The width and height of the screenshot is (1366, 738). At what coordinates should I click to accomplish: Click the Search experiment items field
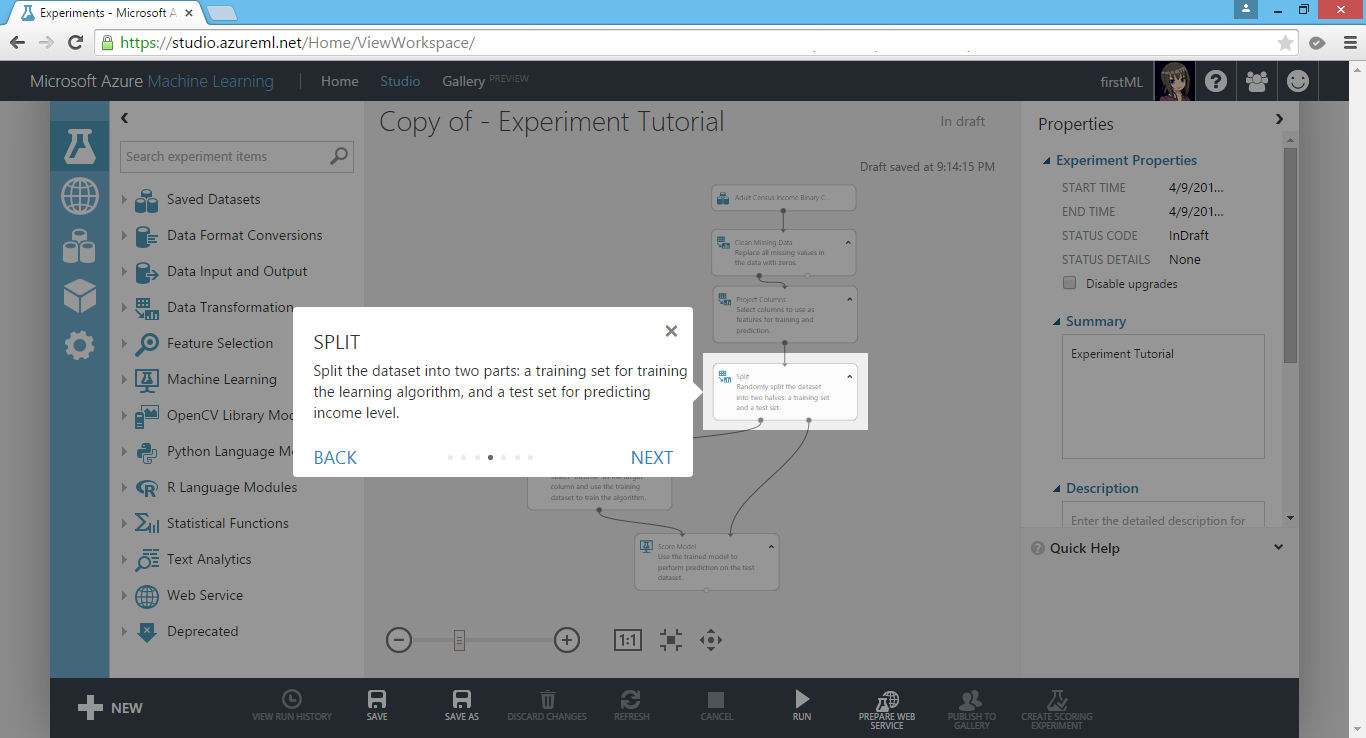pyautogui.click(x=237, y=156)
